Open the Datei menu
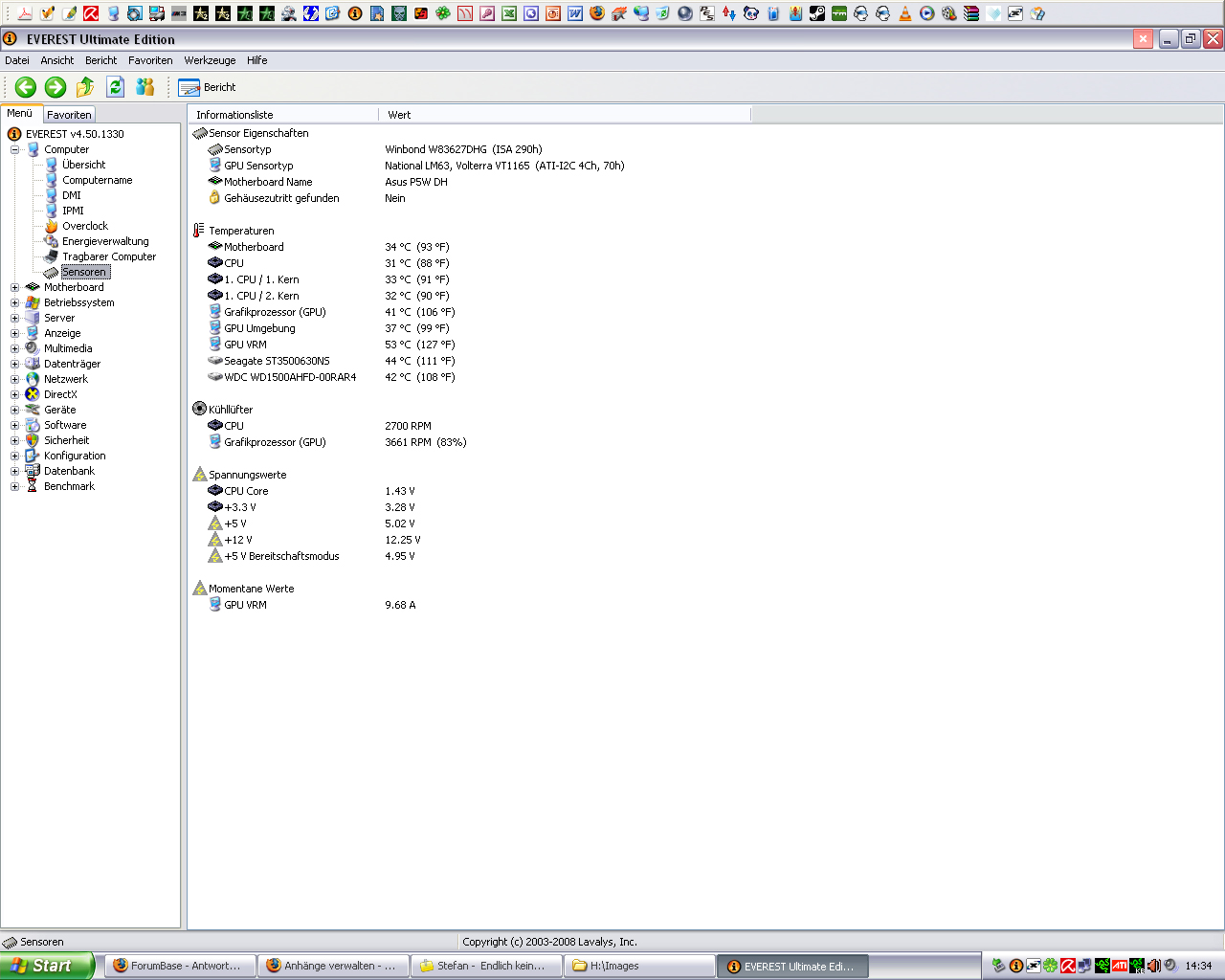The image size is (1225, 980). tap(17, 60)
